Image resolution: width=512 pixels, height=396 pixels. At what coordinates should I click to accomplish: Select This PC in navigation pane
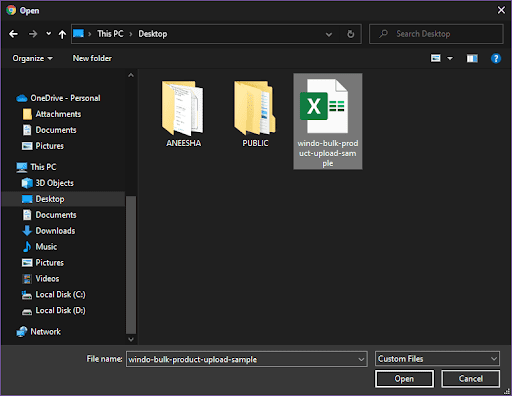point(37,167)
